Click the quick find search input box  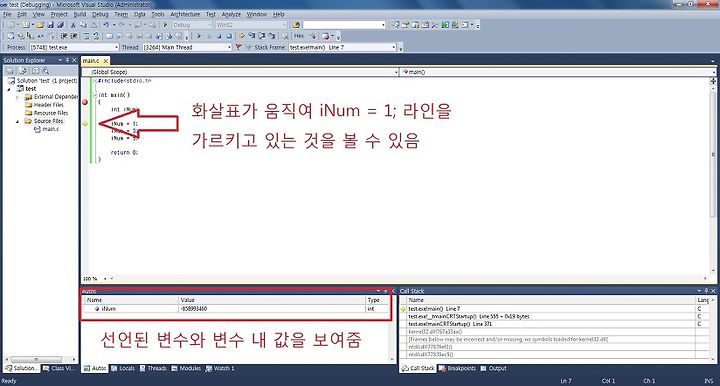coord(344,25)
